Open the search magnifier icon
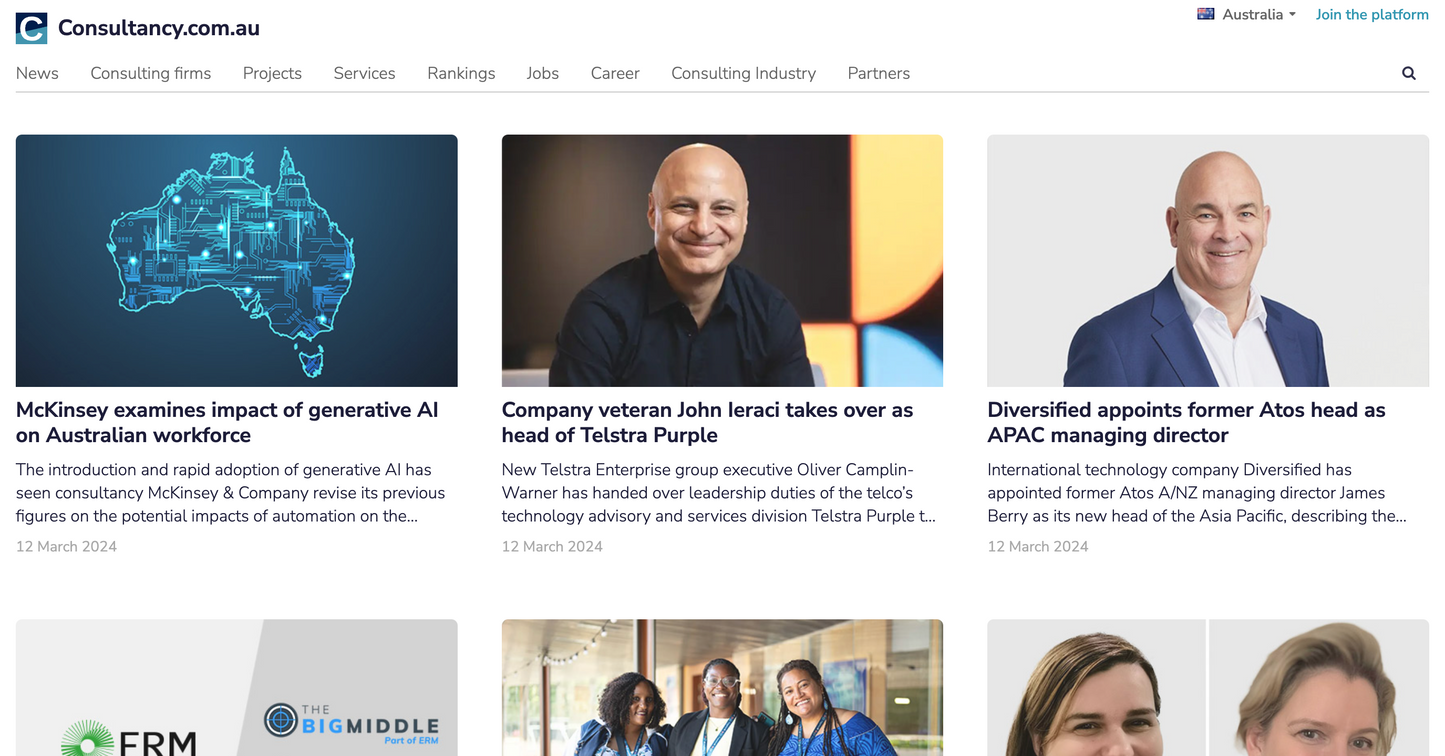 point(1408,73)
